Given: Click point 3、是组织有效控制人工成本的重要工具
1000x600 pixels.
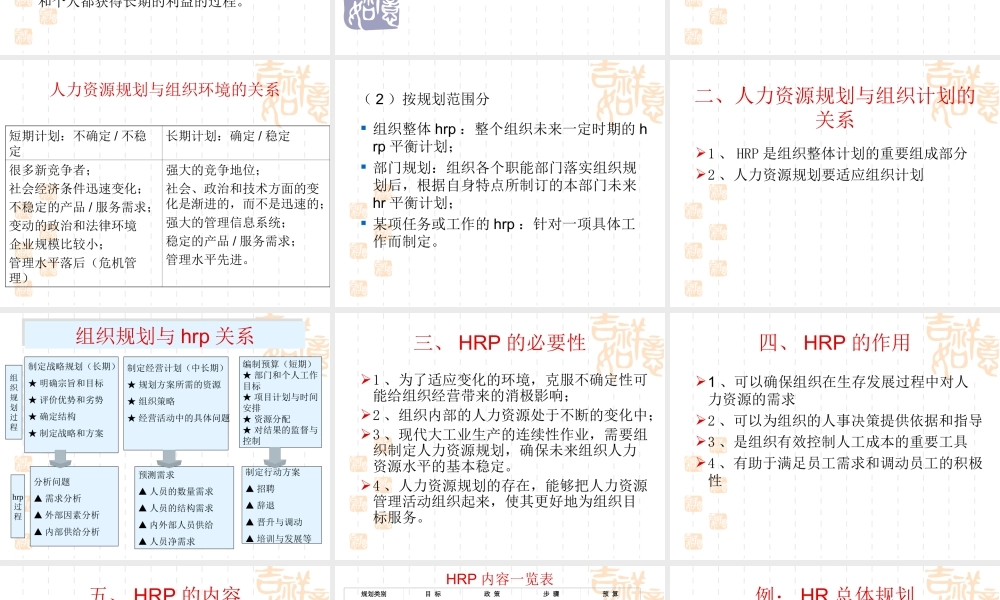Looking at the screenshot, I should pyautogui.click(x=837, y=442).
